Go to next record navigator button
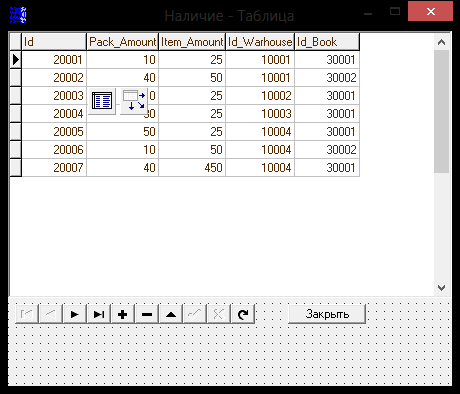Viewport: 460px width, 394px height. pos(75,314)
